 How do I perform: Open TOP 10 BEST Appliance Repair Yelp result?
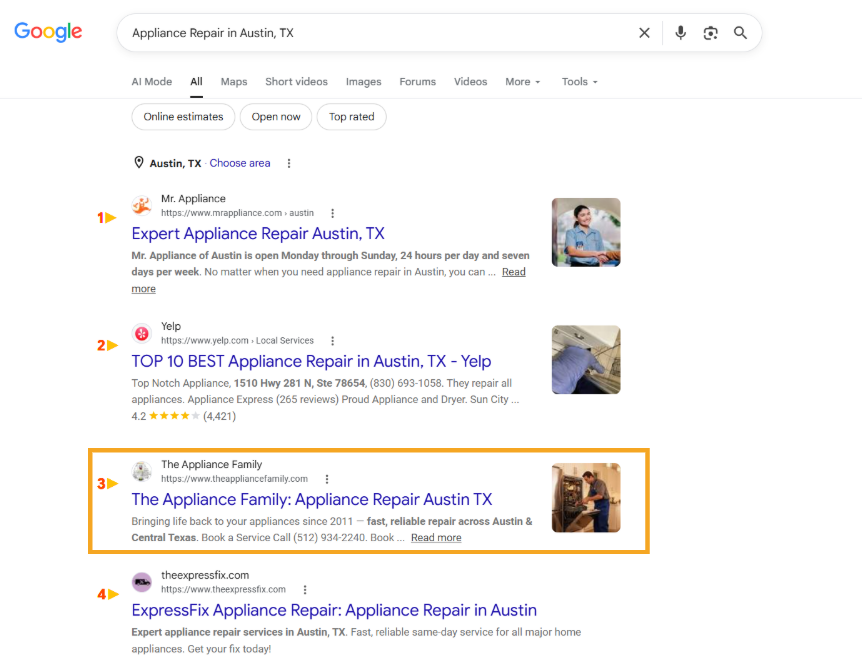click(x=311, y=361)
